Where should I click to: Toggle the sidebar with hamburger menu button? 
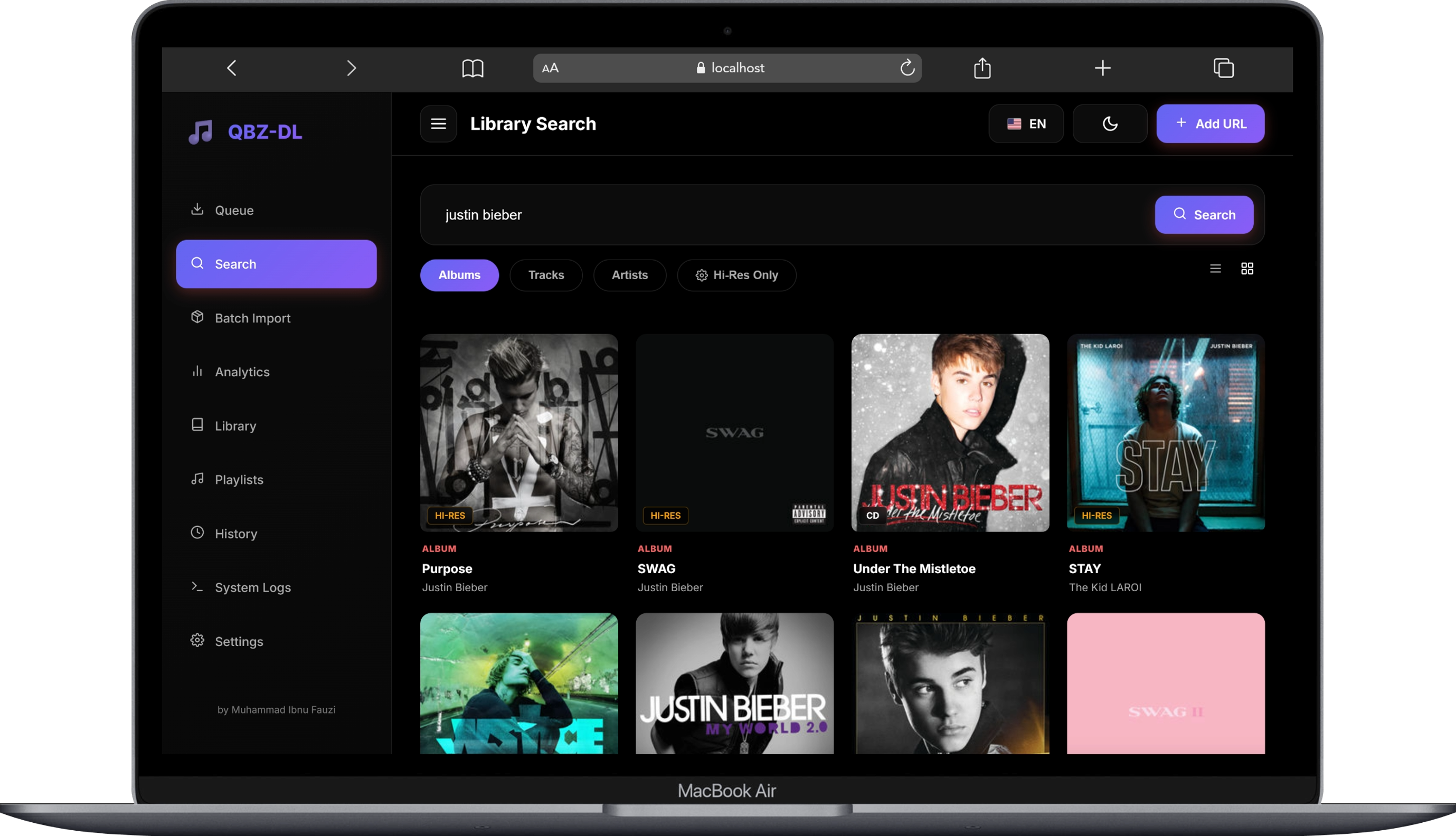pos(438,123)
